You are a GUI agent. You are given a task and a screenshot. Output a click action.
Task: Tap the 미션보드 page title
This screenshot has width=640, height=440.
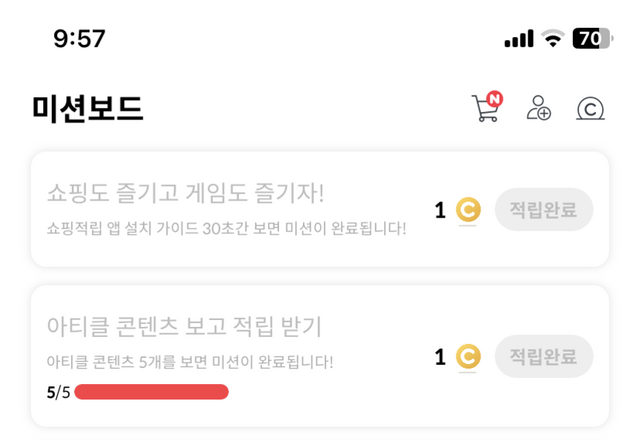pos(88,109)
